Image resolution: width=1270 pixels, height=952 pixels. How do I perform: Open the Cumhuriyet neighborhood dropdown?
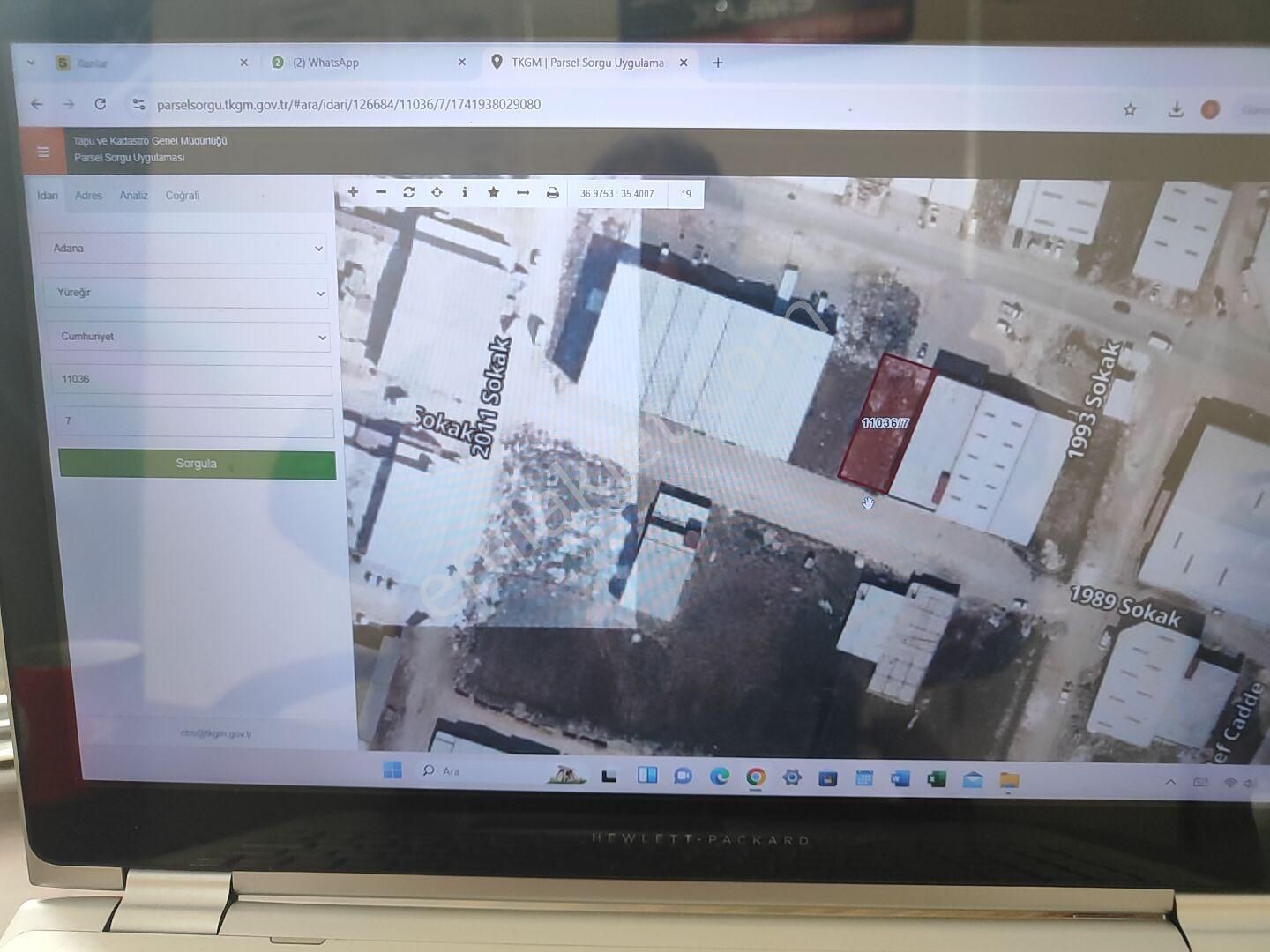pyautogui.click(x=187, y=337)
